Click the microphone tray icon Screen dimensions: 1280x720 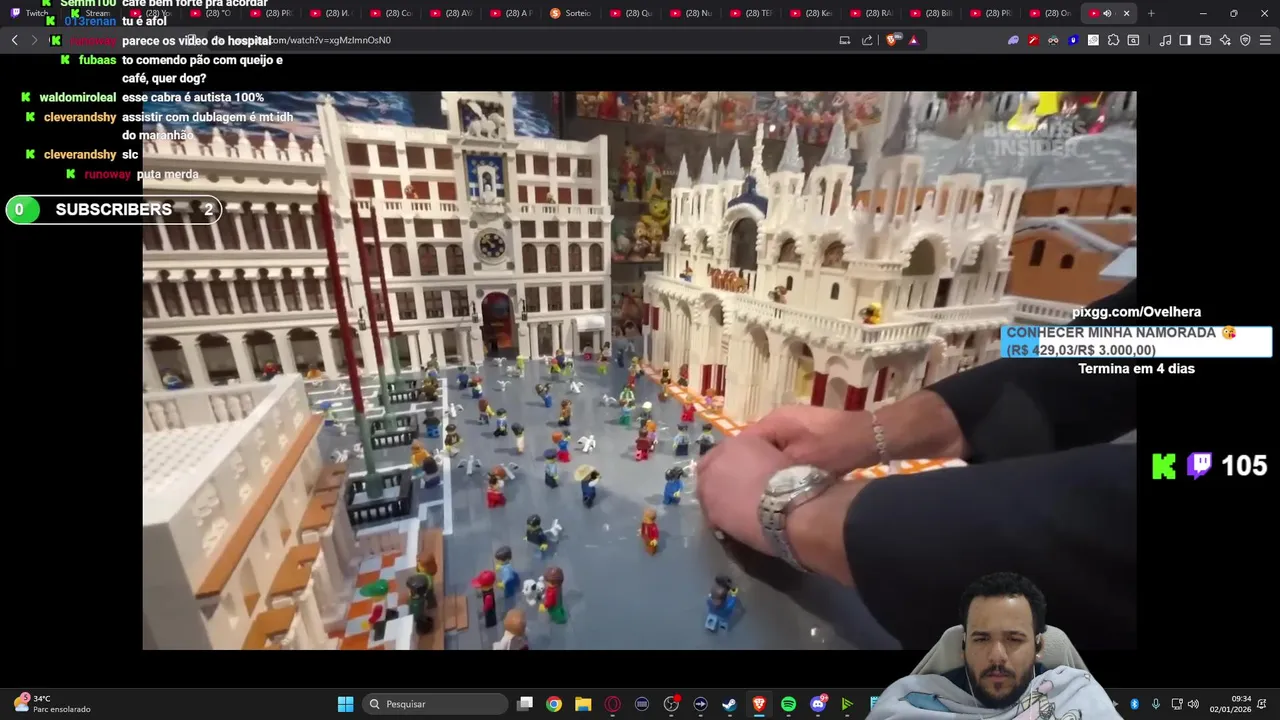pyautogui.click(x=1156, y=704)
